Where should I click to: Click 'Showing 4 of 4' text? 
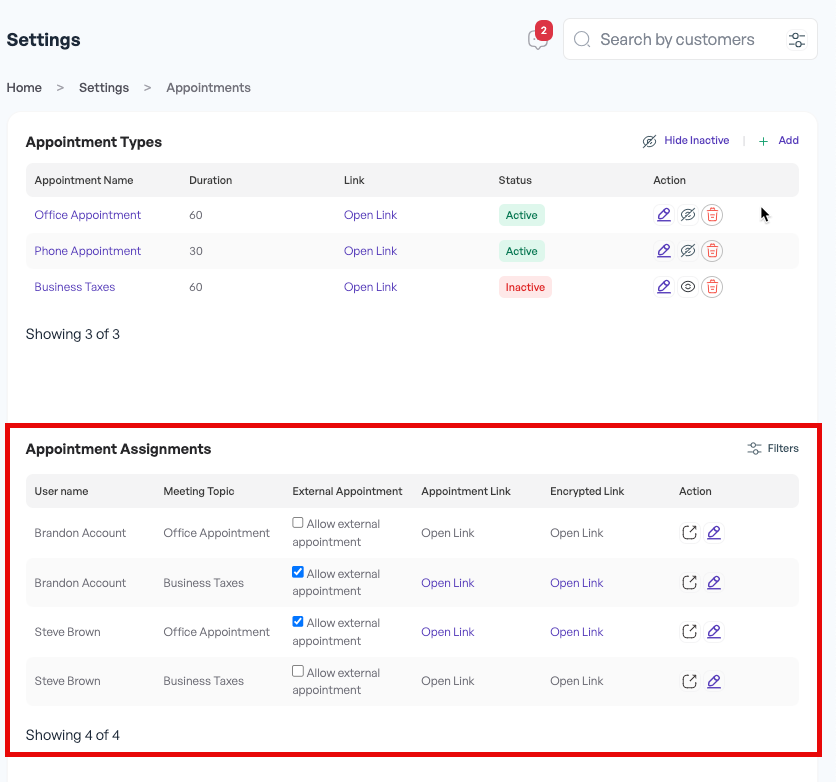pos(73,735)
